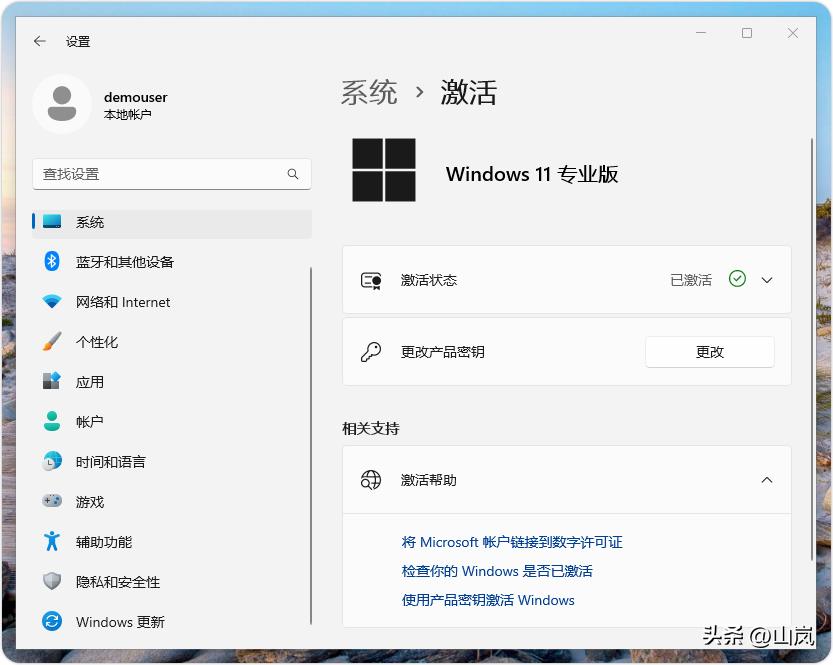Open 辅助功能 settings
The width and height of the screenshot is (833, 665).
[x=172, y=541]
